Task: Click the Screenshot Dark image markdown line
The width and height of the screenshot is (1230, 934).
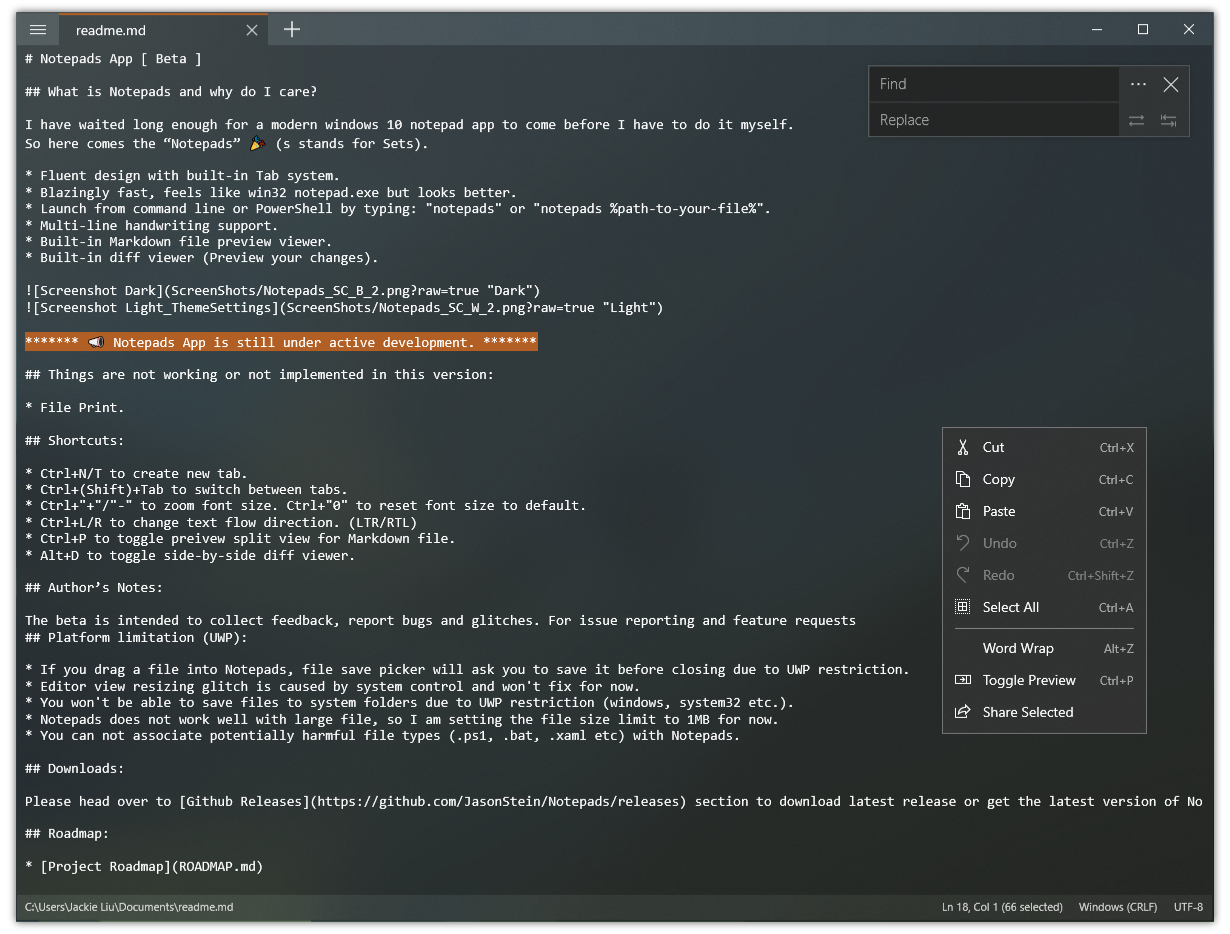Action: point(283,291)
